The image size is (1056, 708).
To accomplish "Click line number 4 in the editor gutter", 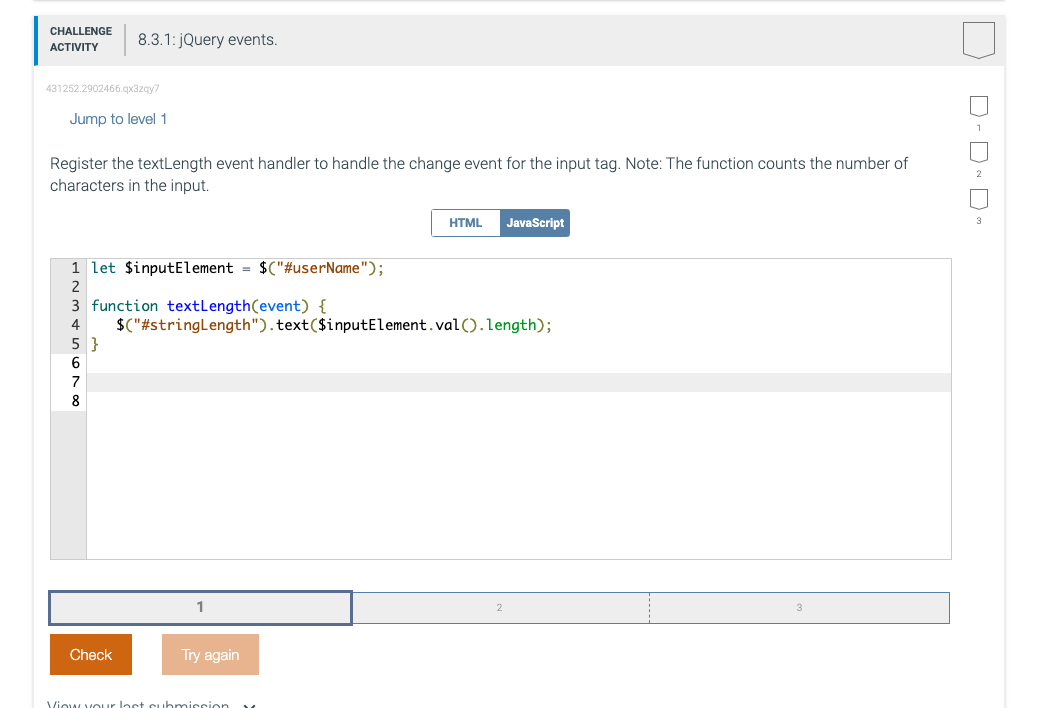I will [74, 324].
